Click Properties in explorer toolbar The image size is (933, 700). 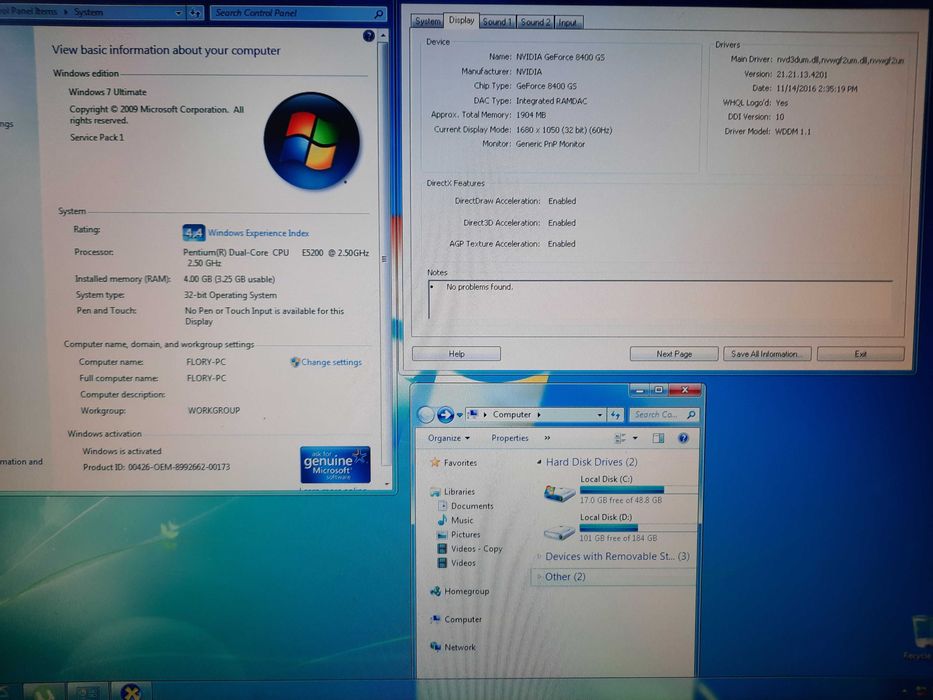510,438
